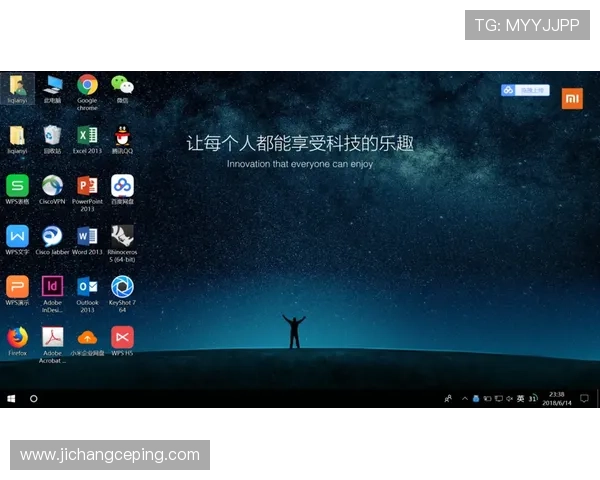Click the Baidu Netdisk desktop icon

point(122,185)
